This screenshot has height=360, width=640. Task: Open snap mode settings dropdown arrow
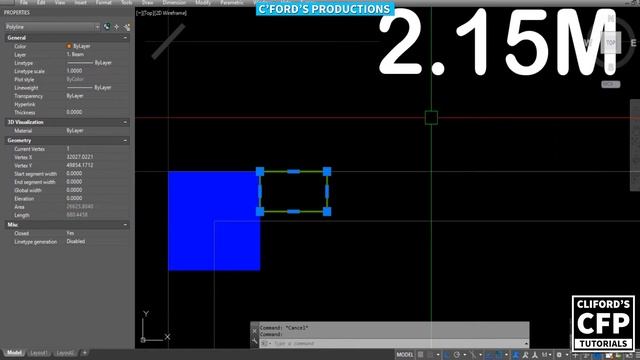(438, 355)
